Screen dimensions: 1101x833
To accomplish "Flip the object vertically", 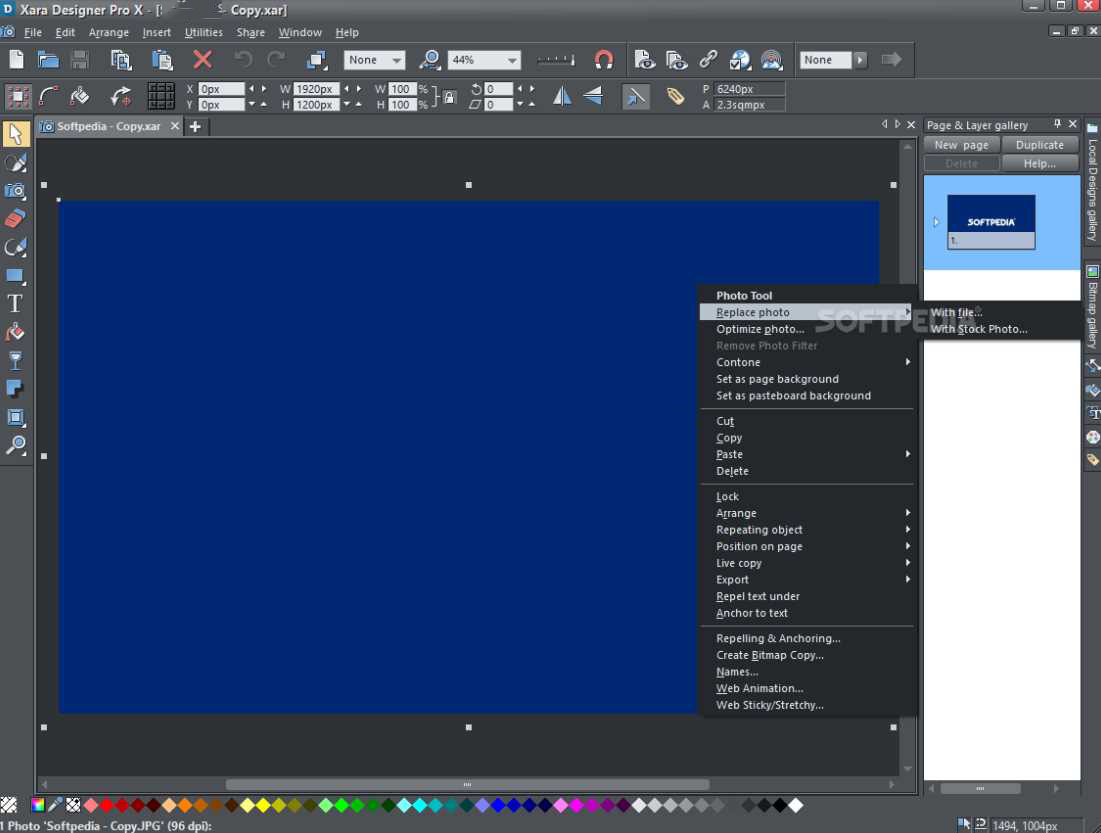I will tap(593, 96).
